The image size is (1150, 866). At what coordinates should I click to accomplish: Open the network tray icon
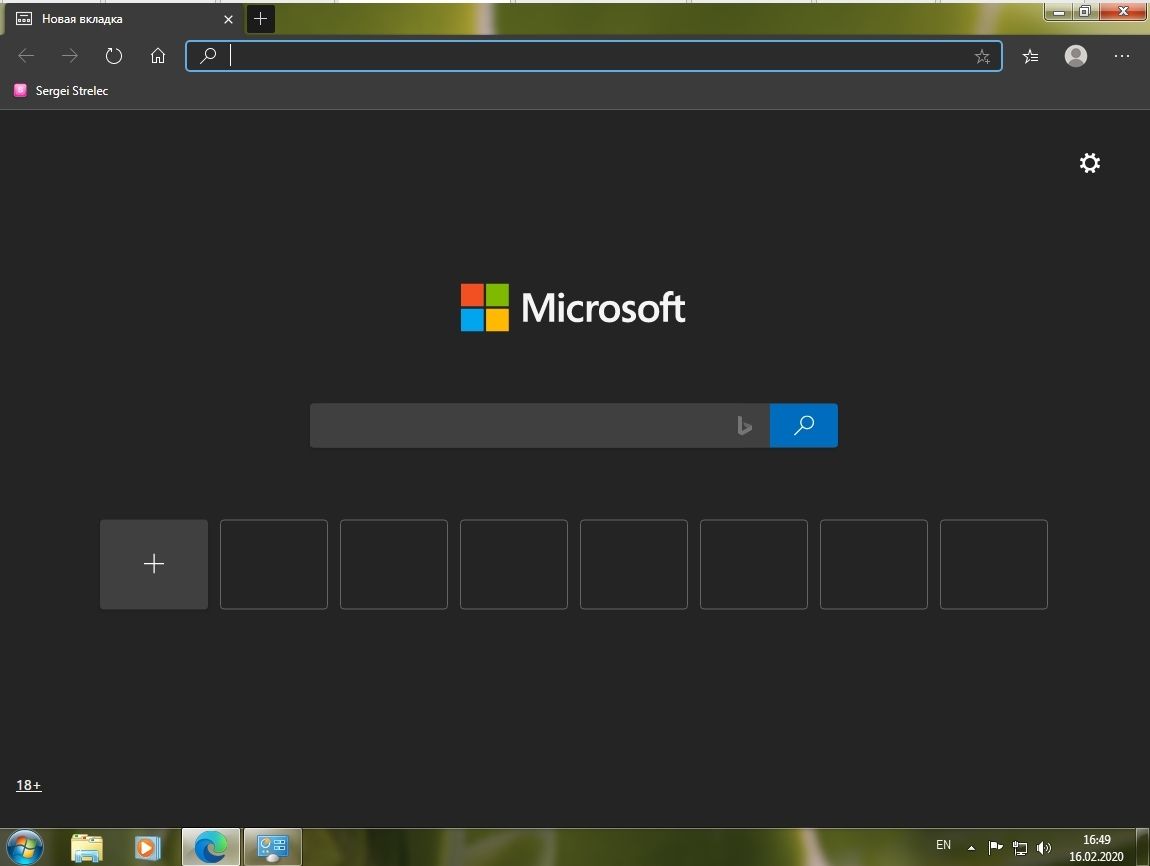(1019, 848)
